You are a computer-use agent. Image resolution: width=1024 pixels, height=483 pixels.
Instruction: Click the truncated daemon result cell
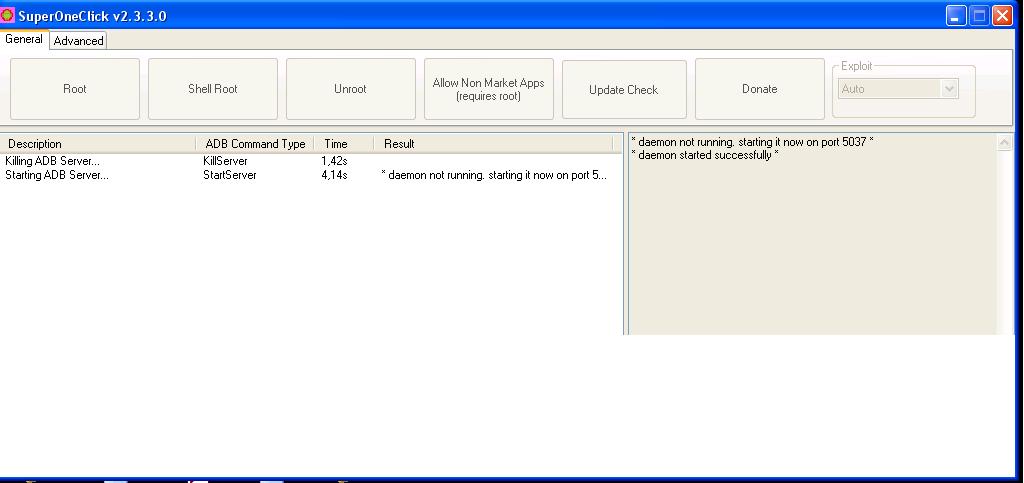[494, 175]
